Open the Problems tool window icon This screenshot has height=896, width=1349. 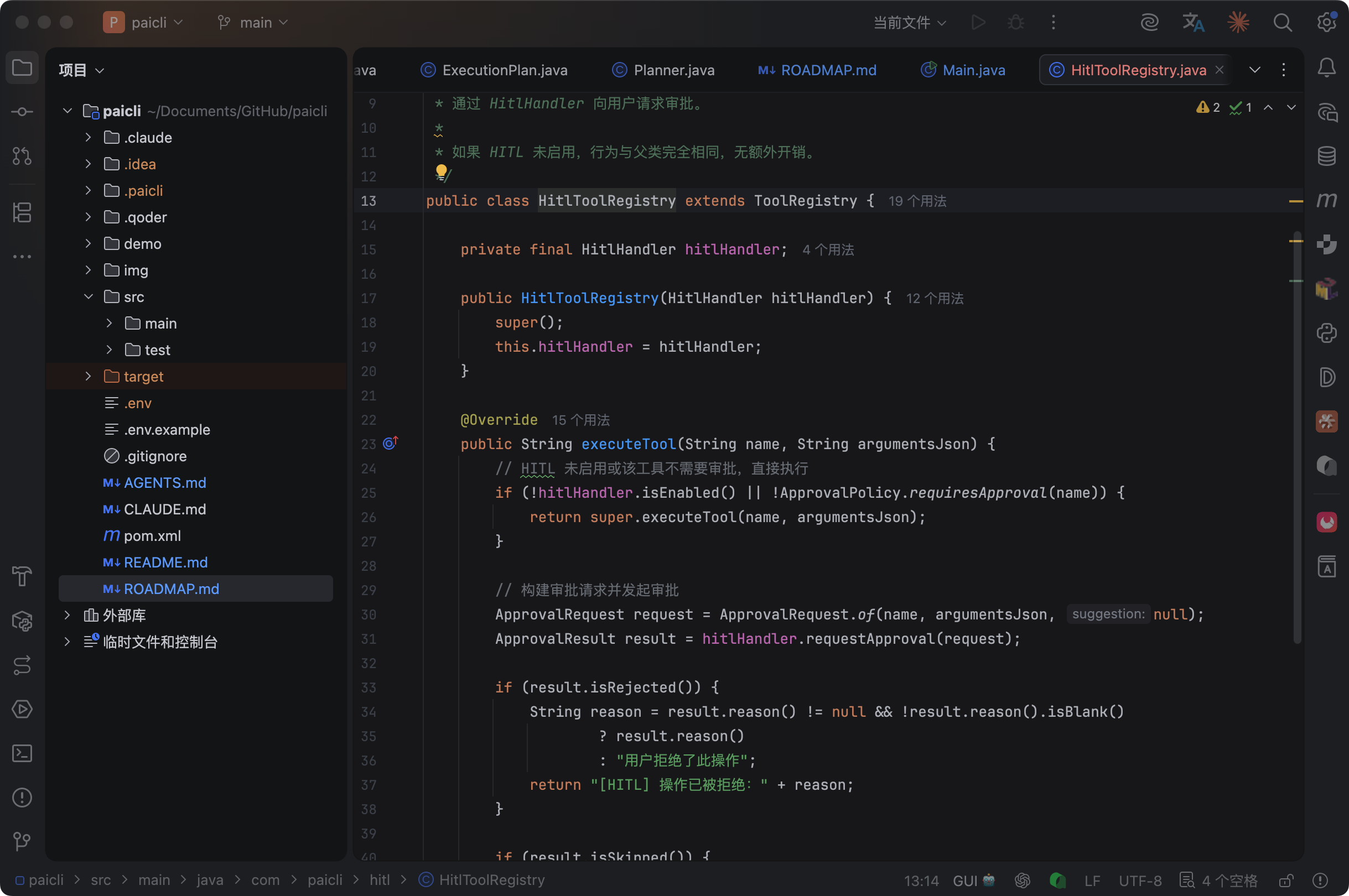[22, 797]
